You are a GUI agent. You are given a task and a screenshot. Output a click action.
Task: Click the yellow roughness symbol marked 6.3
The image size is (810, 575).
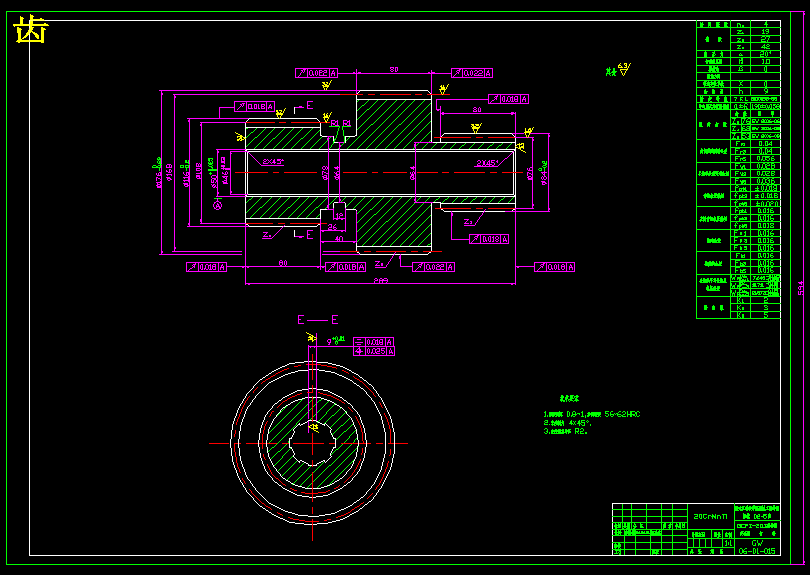[624, 68]
